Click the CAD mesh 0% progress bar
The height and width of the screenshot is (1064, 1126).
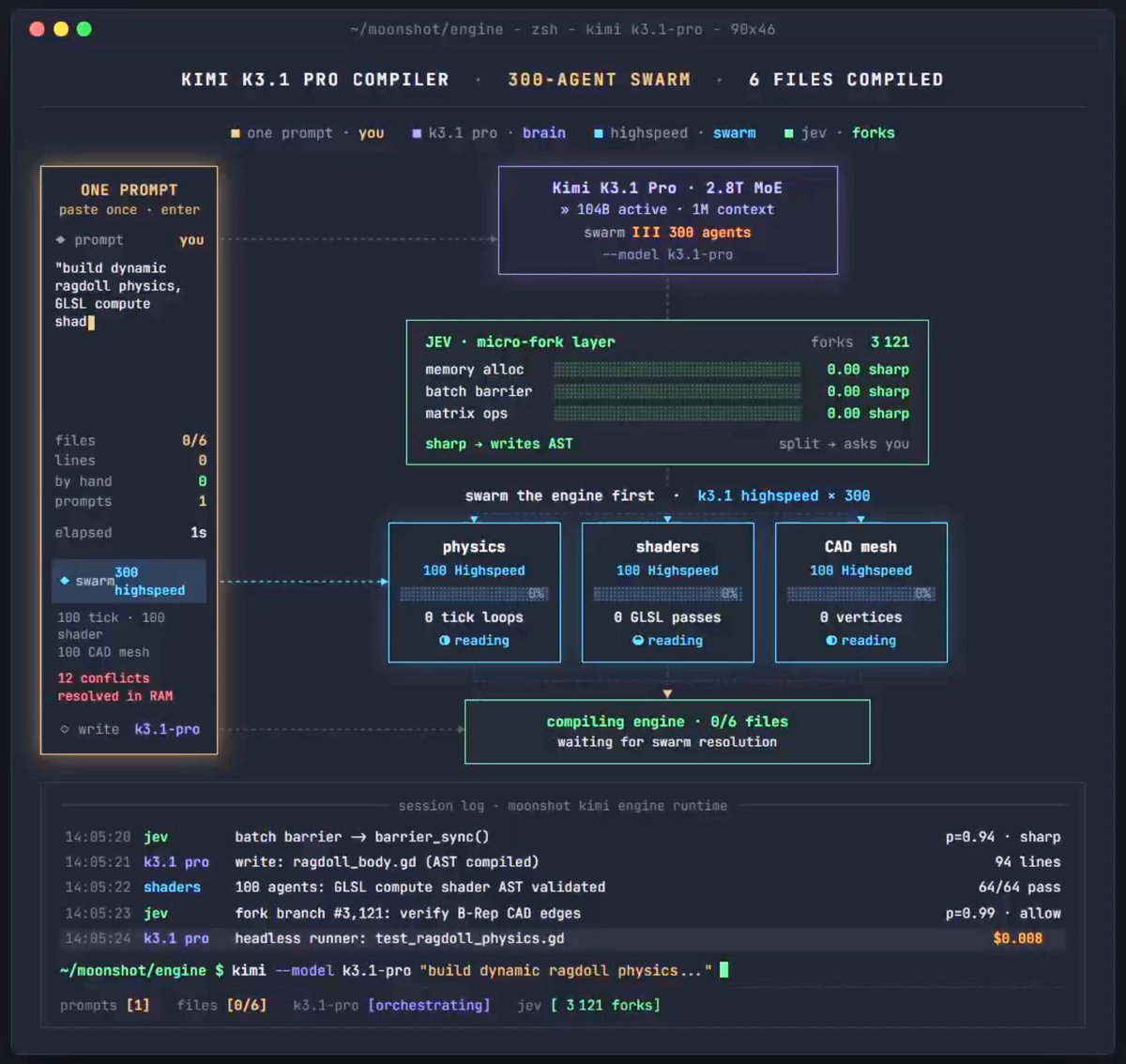[x=860, y=594]
